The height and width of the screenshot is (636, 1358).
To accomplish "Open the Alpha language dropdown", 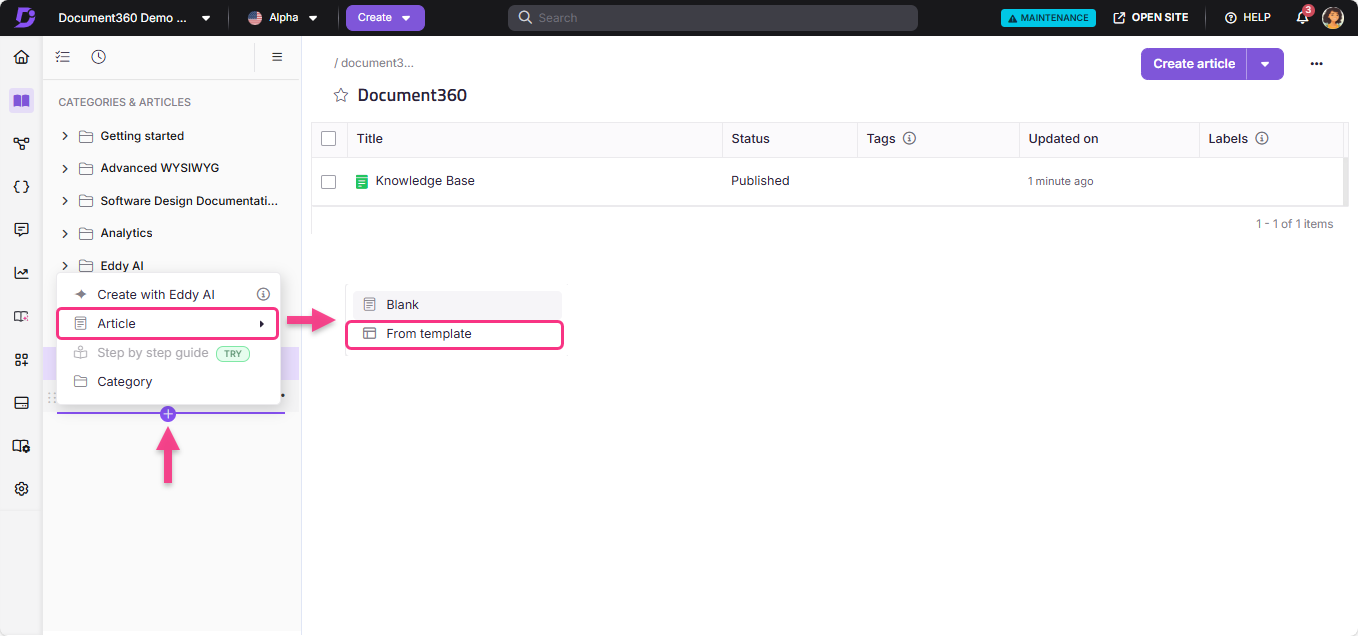I will [x=283, y=17].
